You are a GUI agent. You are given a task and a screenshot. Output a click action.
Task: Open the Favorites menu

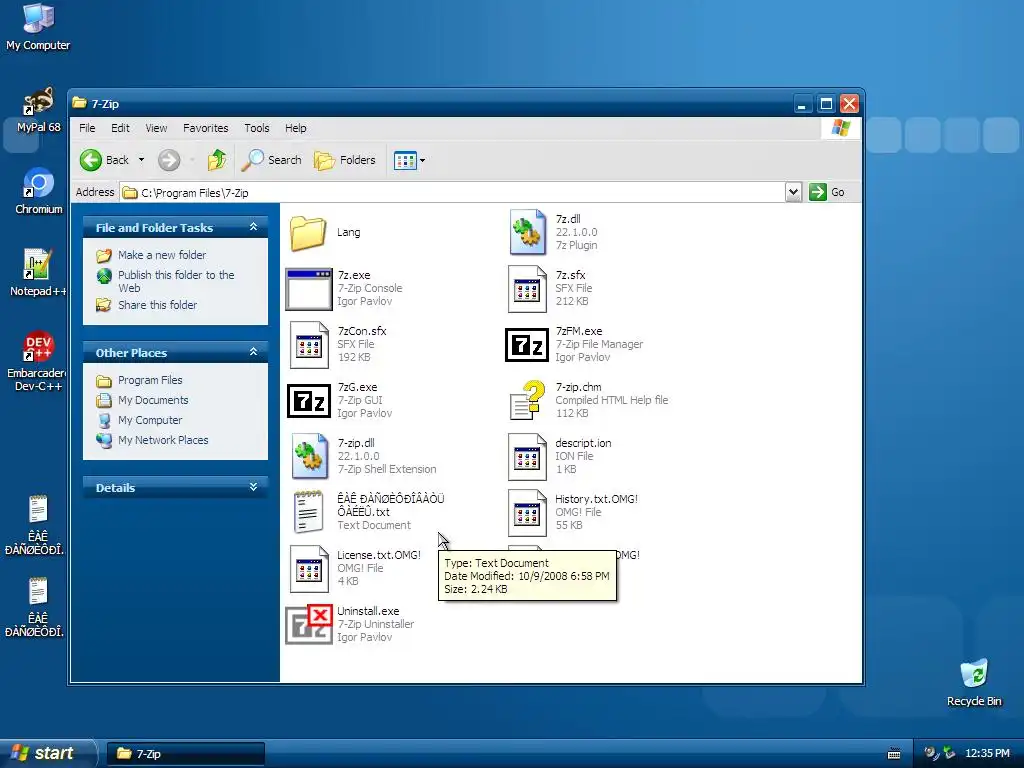tap(206, 128)
